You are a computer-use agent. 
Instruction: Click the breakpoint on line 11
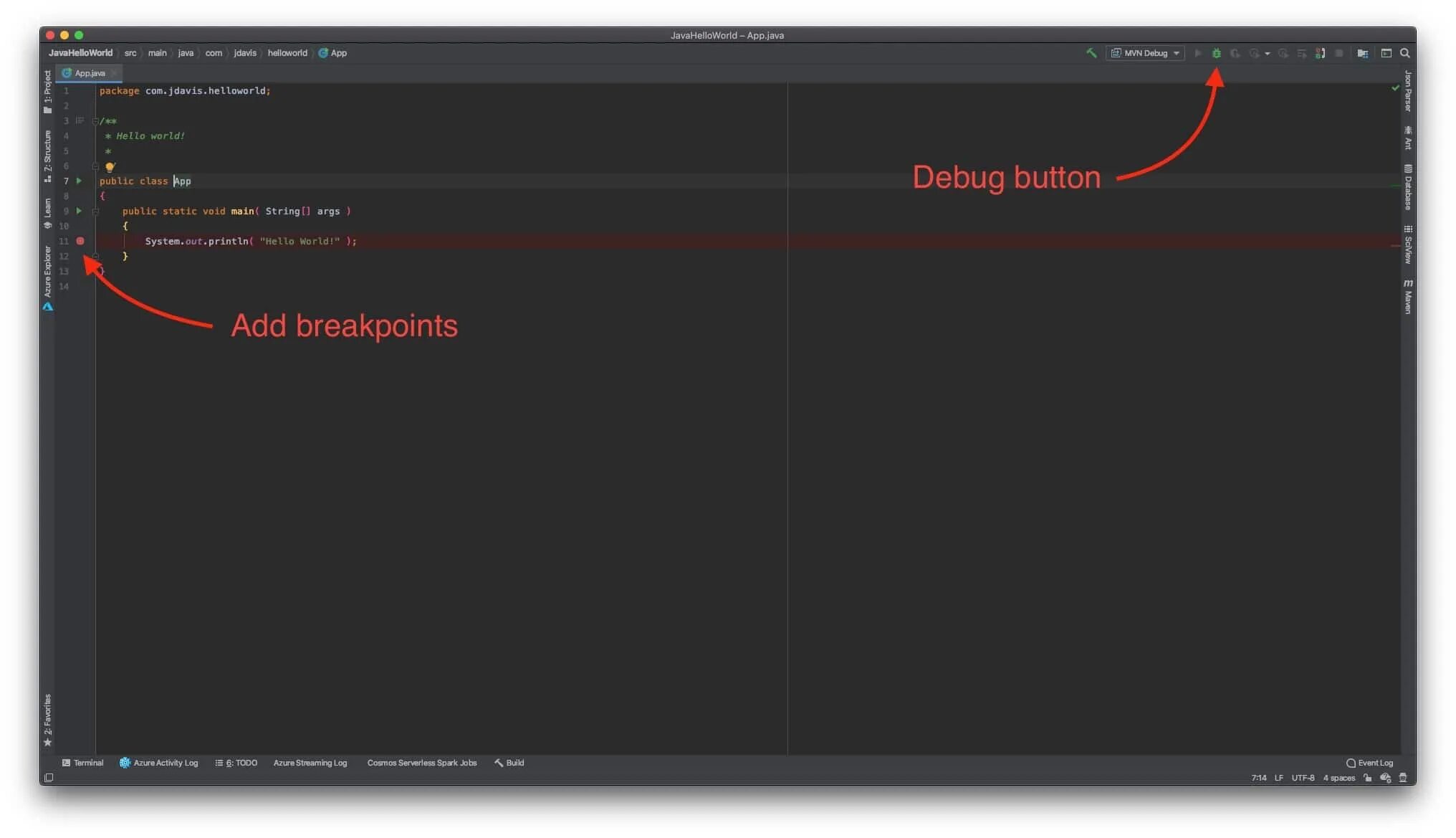coord(80,241)
